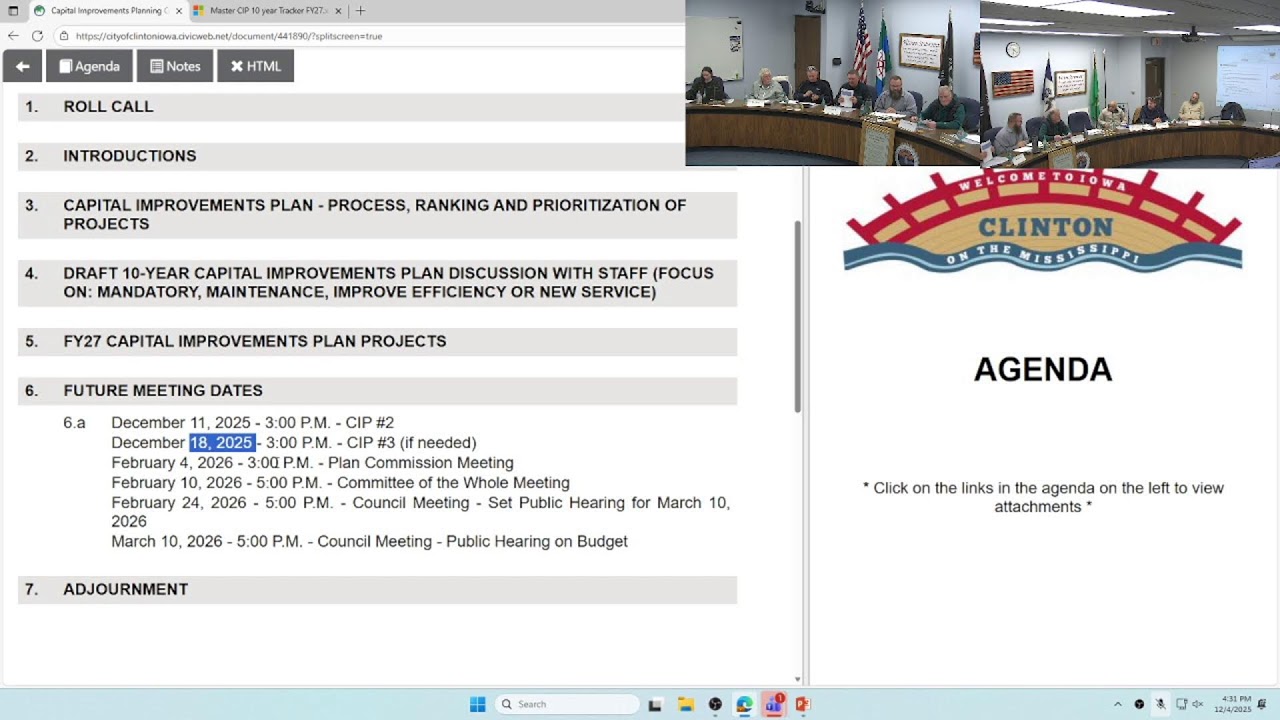Open the FY27 Capital Improvements Plan Projects item

[x=377, y=342]
